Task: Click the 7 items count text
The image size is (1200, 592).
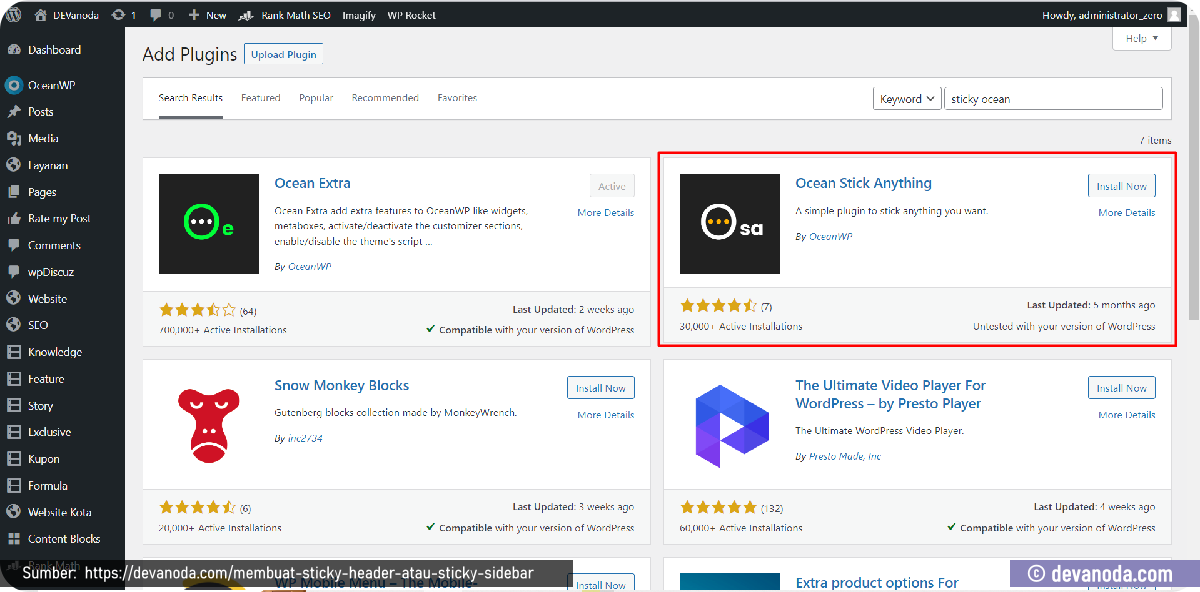Action: 1155,141
